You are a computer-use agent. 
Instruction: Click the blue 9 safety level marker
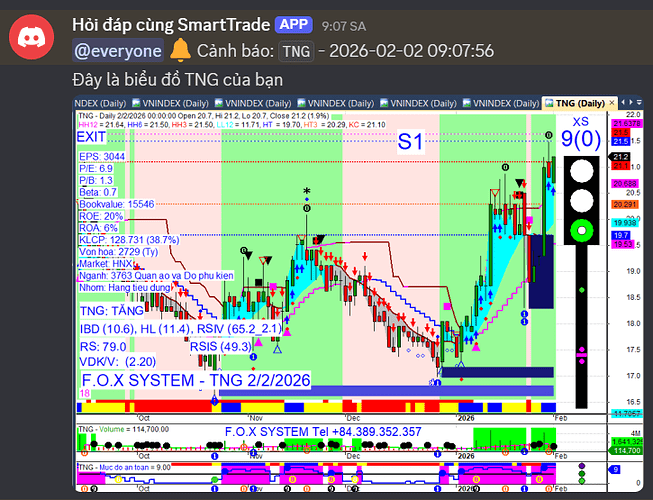point(615,470)
